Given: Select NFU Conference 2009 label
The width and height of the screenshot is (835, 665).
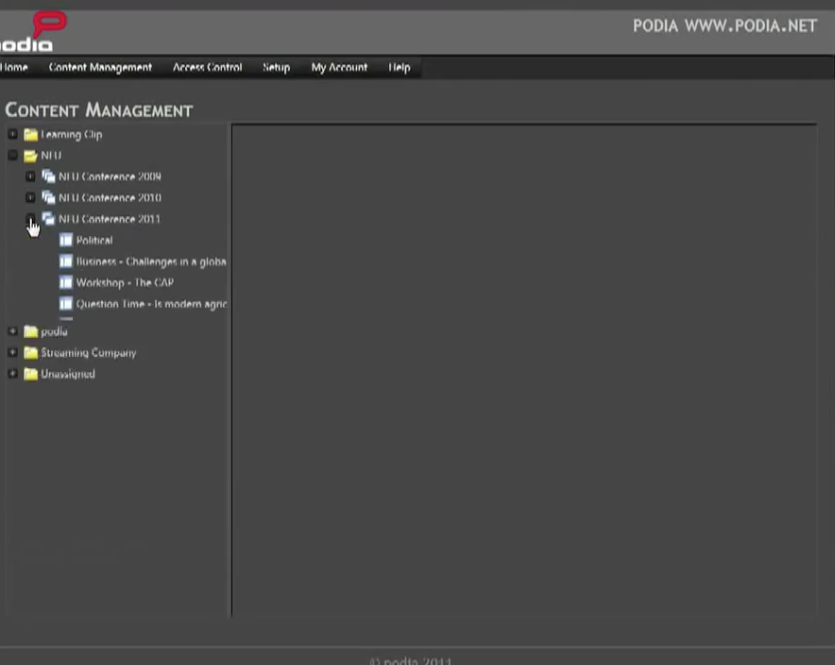Looking at the screenshot, I should click(110, 176).
